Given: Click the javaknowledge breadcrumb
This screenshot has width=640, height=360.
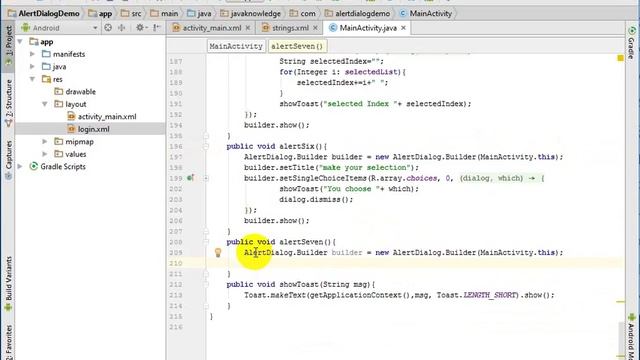Looking at the screenshot, I should pyautogui.click(x=250, y=13).
